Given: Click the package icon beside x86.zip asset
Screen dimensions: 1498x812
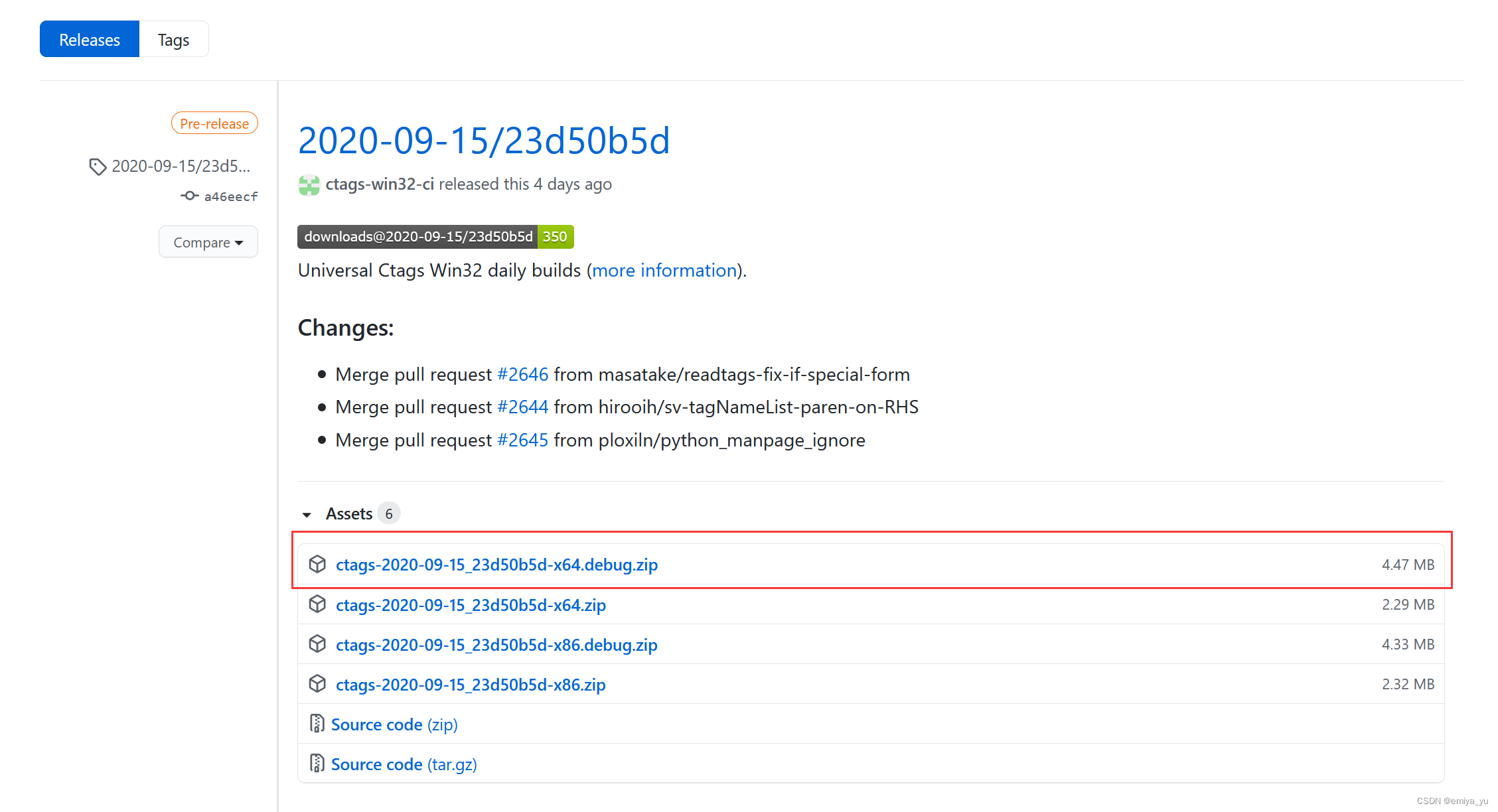Looking at the screenshot, I should tap(317, 684).
